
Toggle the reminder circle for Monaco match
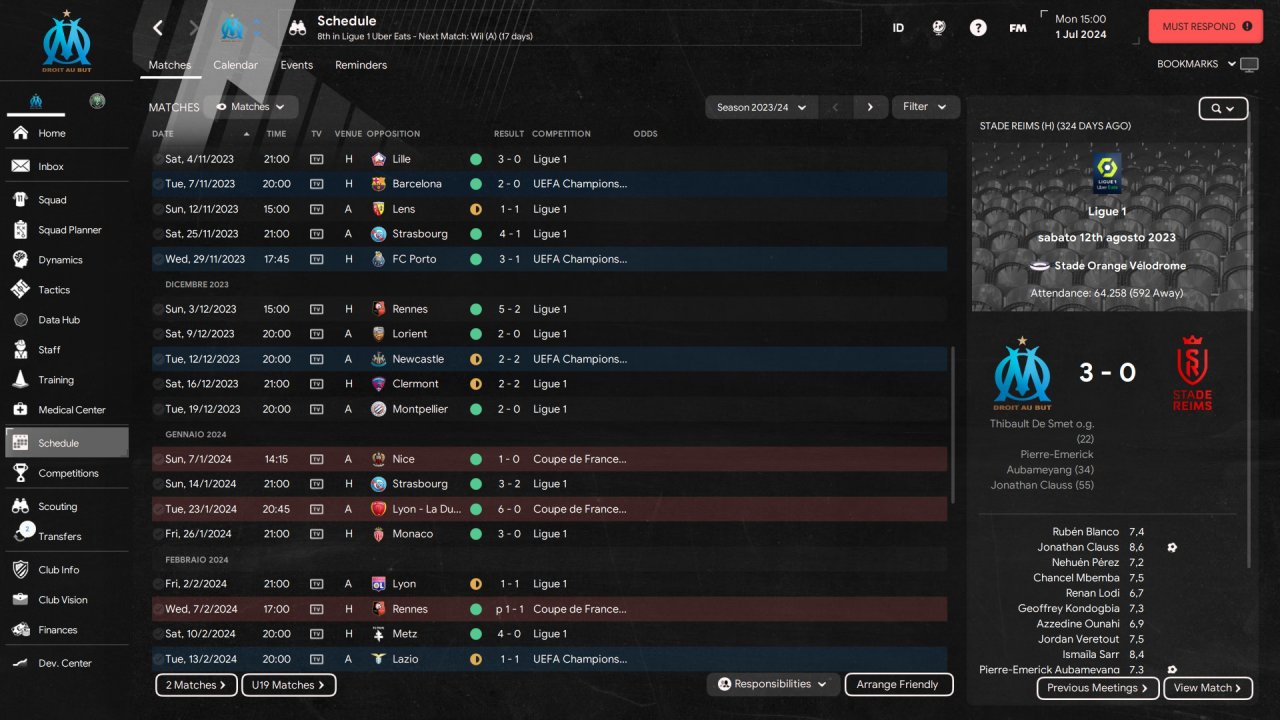pyautogui.click(x=158, y=534)
